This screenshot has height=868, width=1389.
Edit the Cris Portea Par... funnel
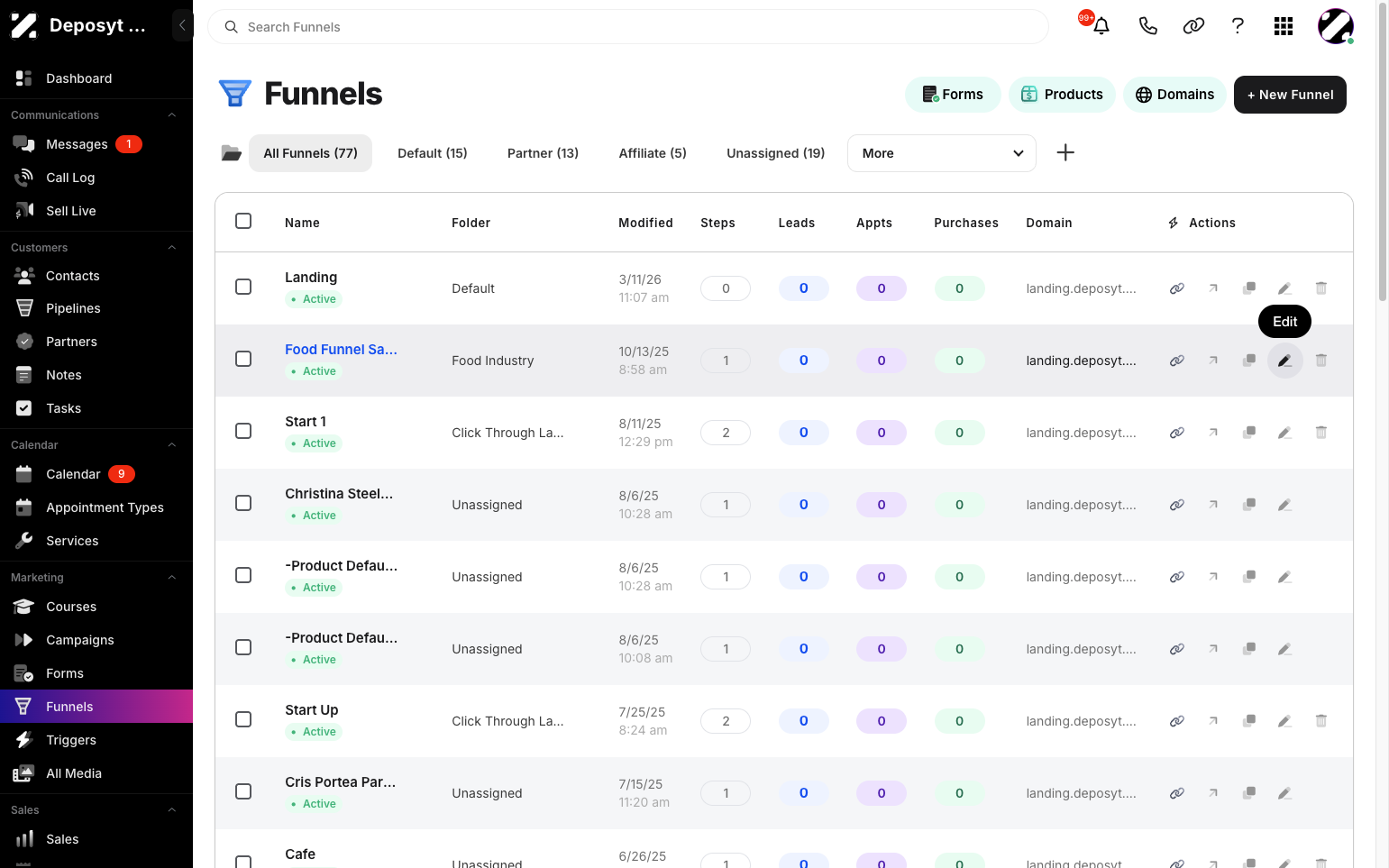click(1285, 793)
